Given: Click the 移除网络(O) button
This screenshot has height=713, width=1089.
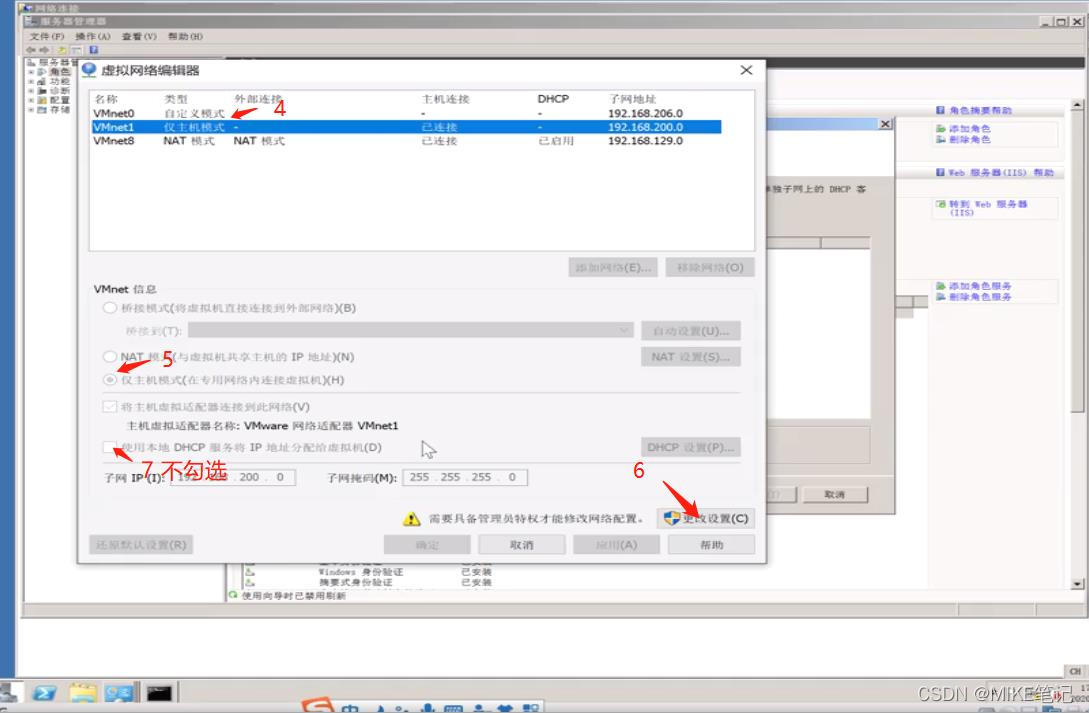Looking at the screenshot, I should click(x=710, y=267).
